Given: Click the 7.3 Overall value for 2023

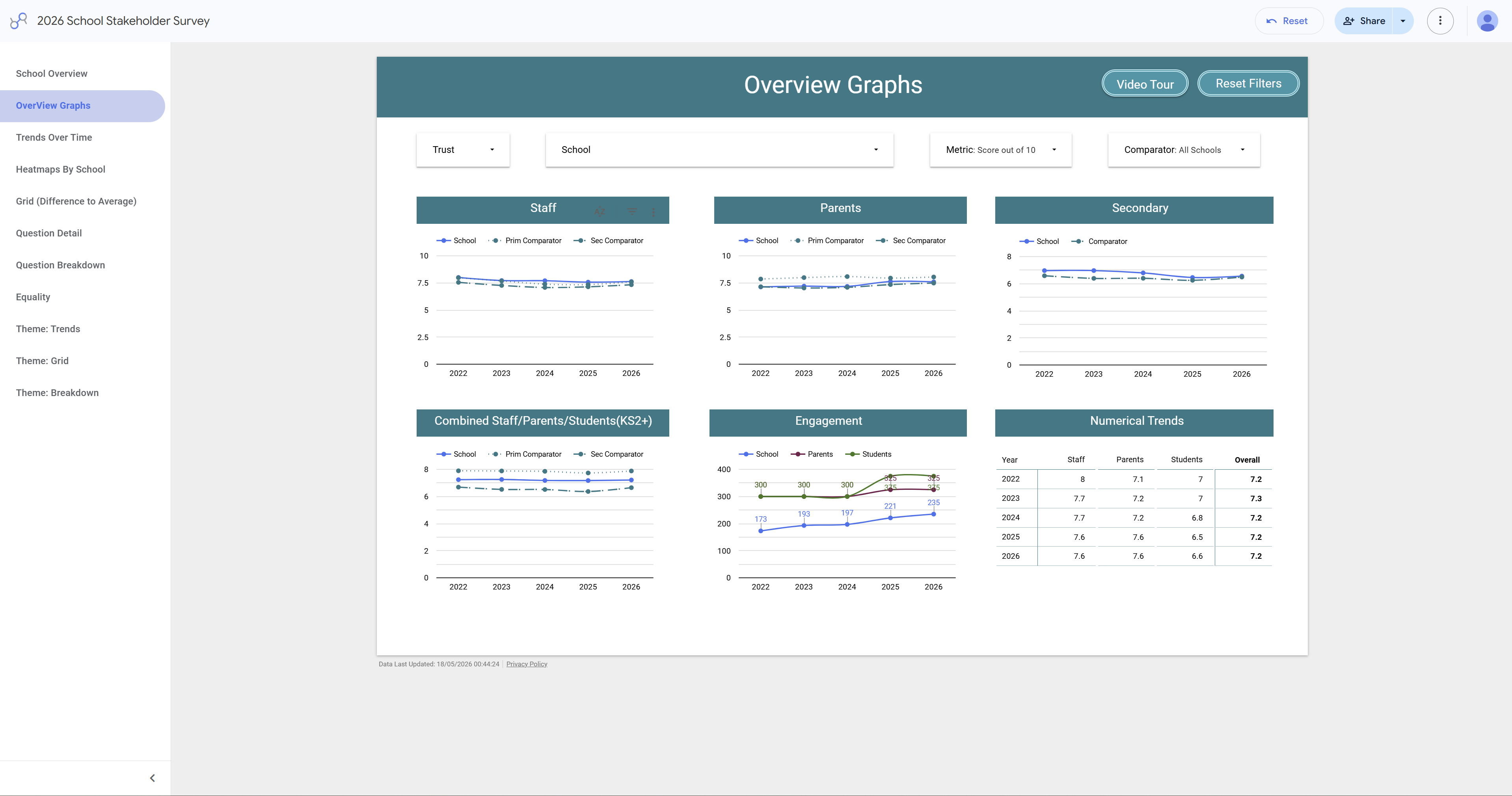Looking at the screenshot, I should [1255, 498].
